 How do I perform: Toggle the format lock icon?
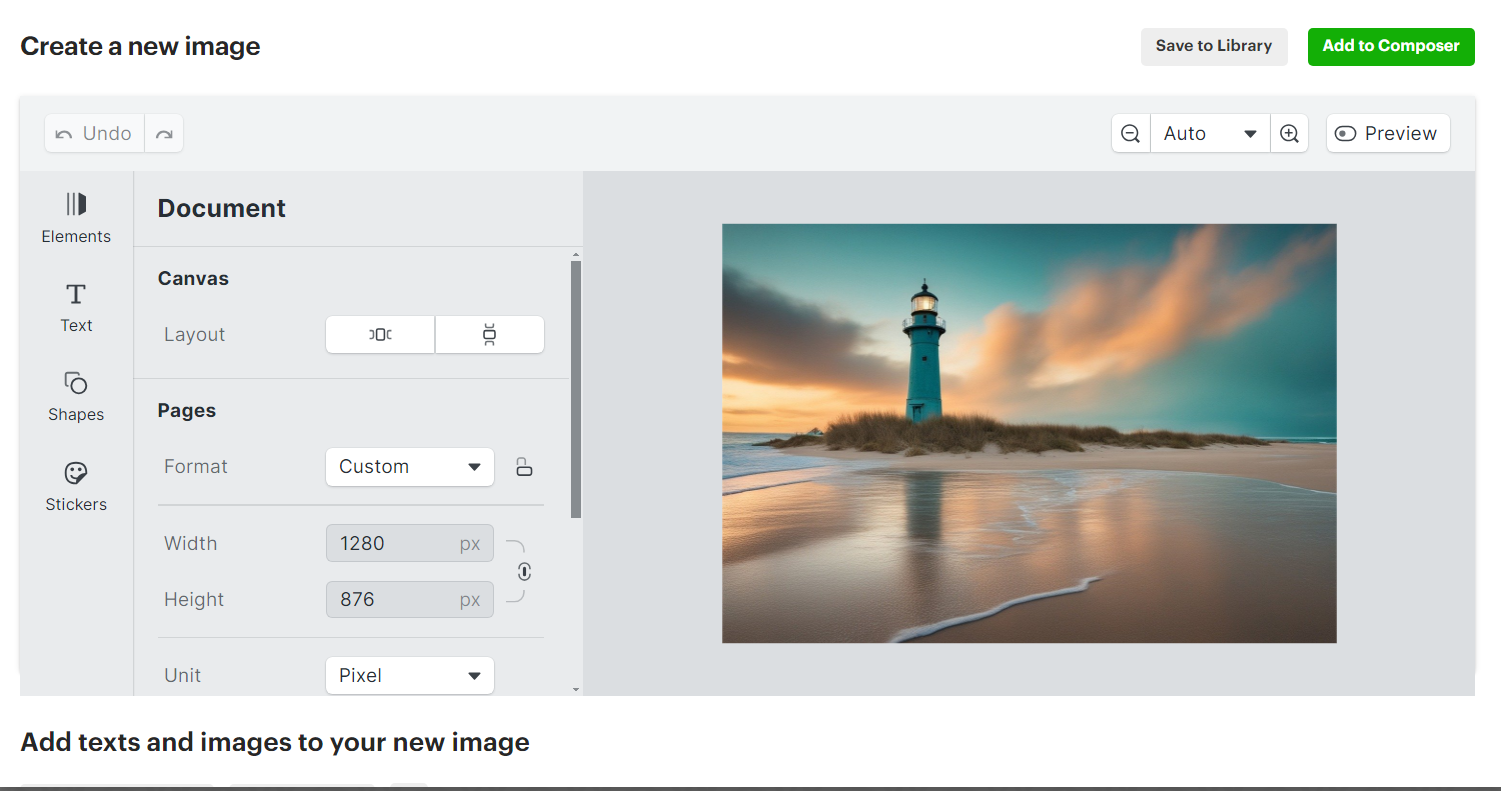(524, 467)
